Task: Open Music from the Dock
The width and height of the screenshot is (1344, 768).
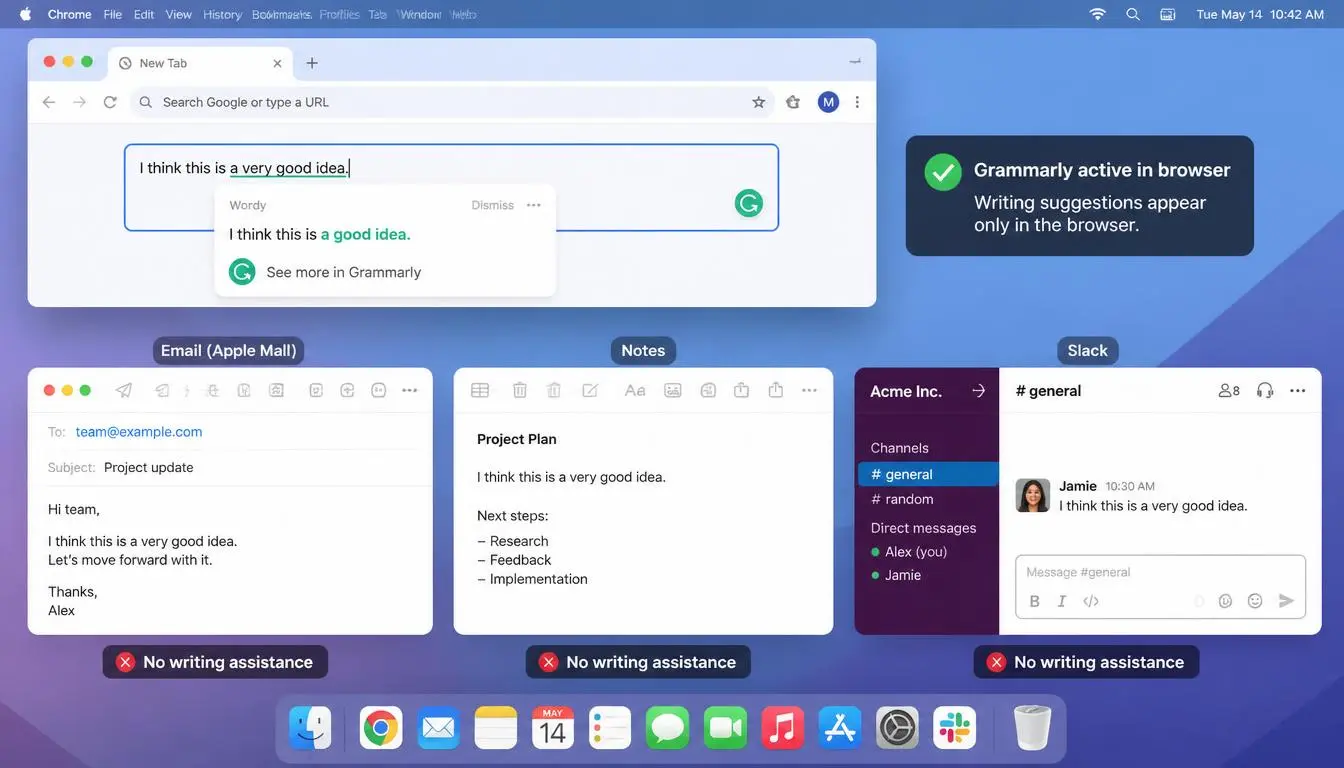Action: coord(782,727)
